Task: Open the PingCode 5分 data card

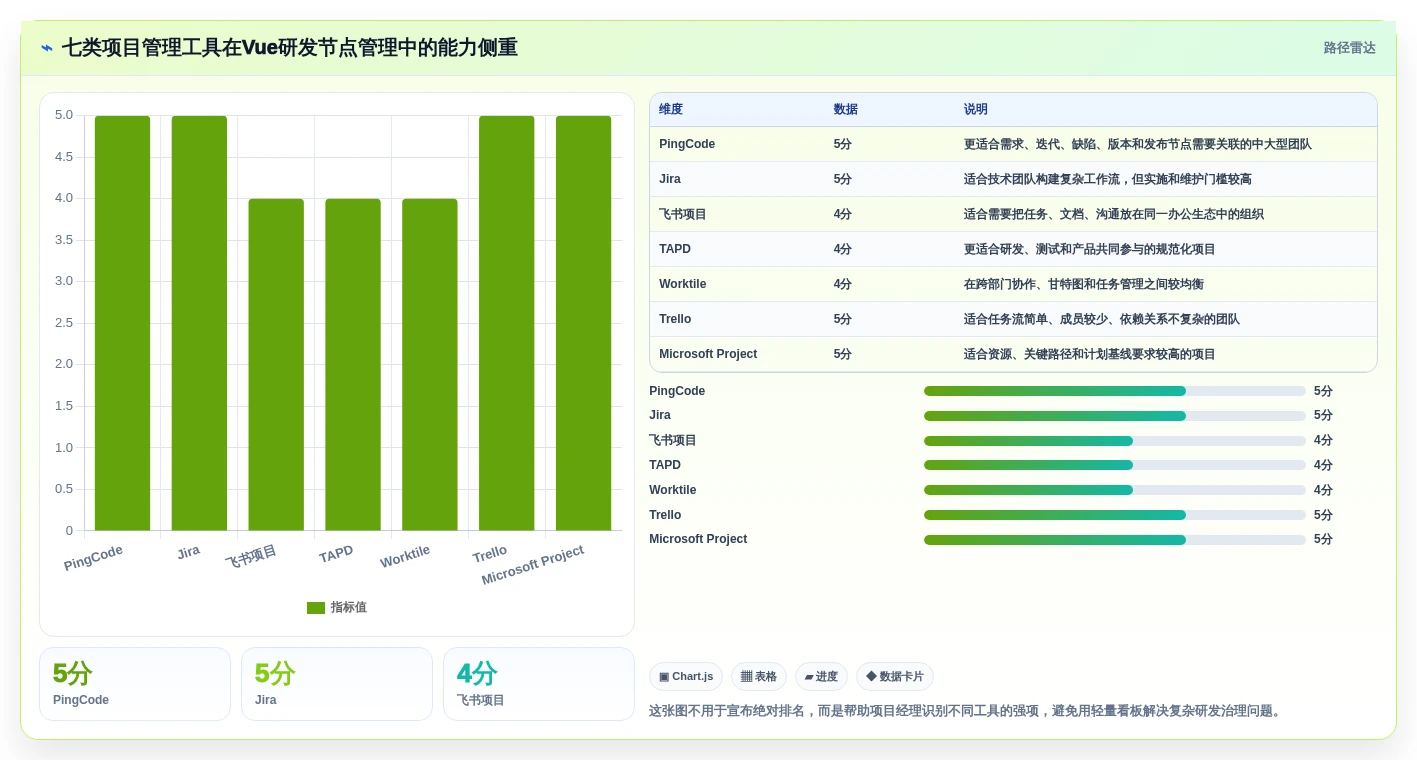Action: click(135, 684)
